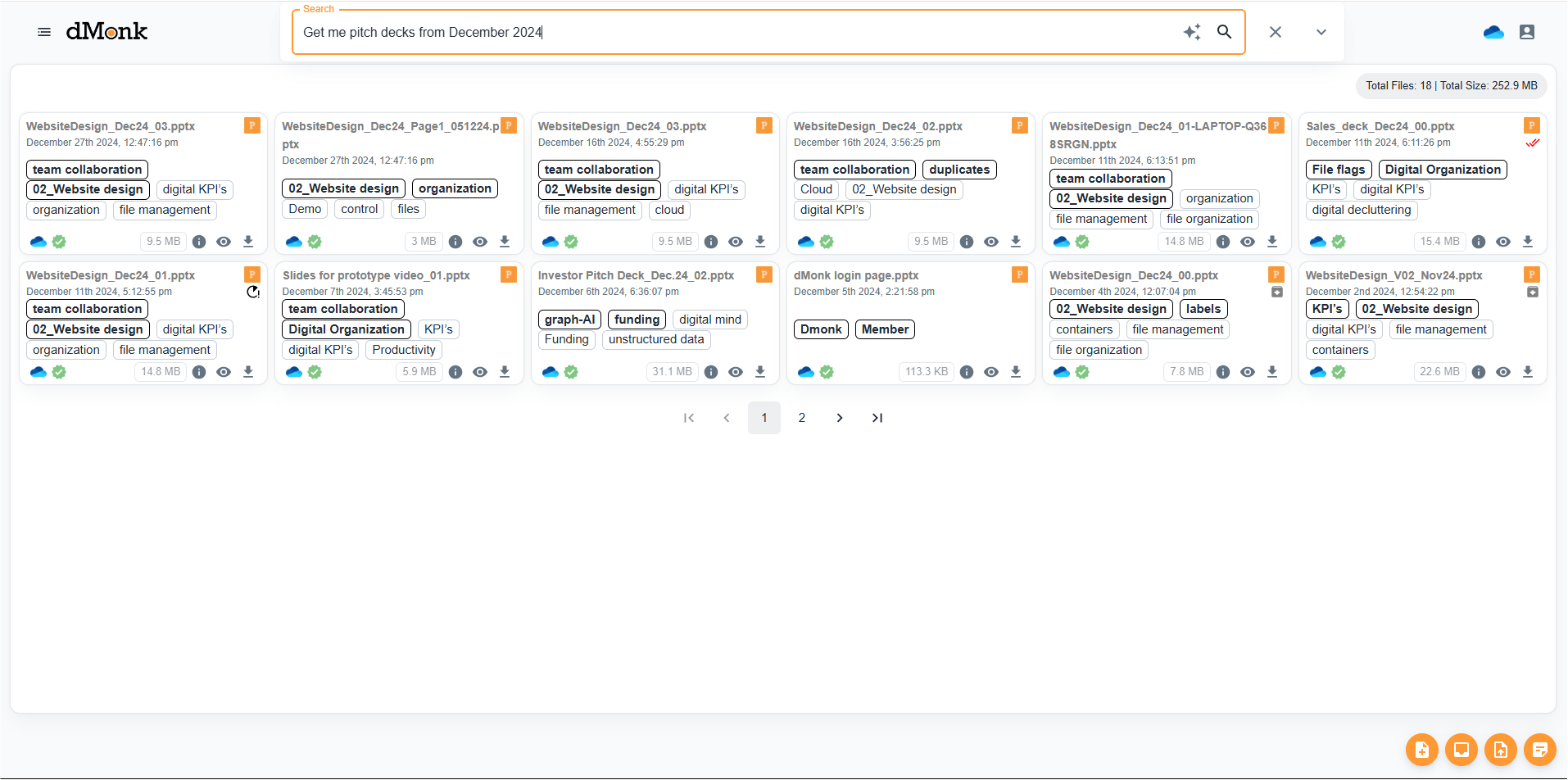Preview dMonk login page.pptx with eye icon
The height and width of the screenshot is (780, 1568).
coord(991,372)
